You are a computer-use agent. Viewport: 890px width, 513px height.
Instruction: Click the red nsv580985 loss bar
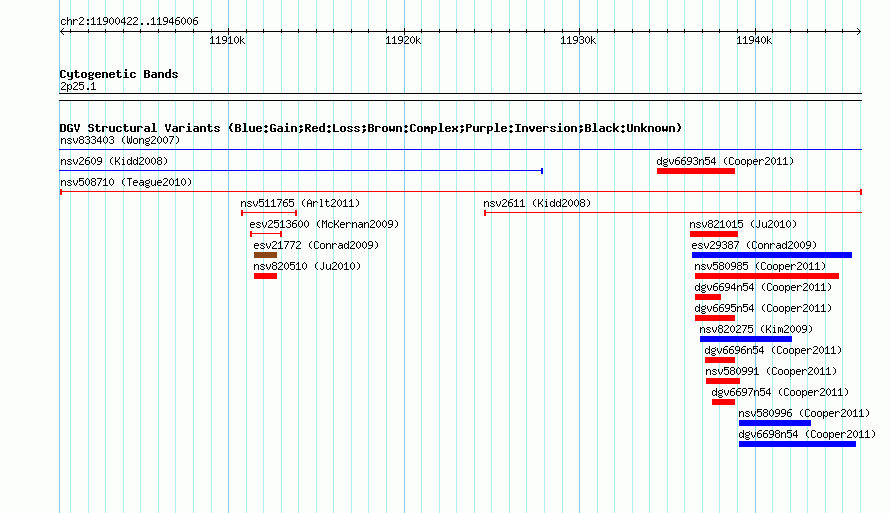(767, 276)
